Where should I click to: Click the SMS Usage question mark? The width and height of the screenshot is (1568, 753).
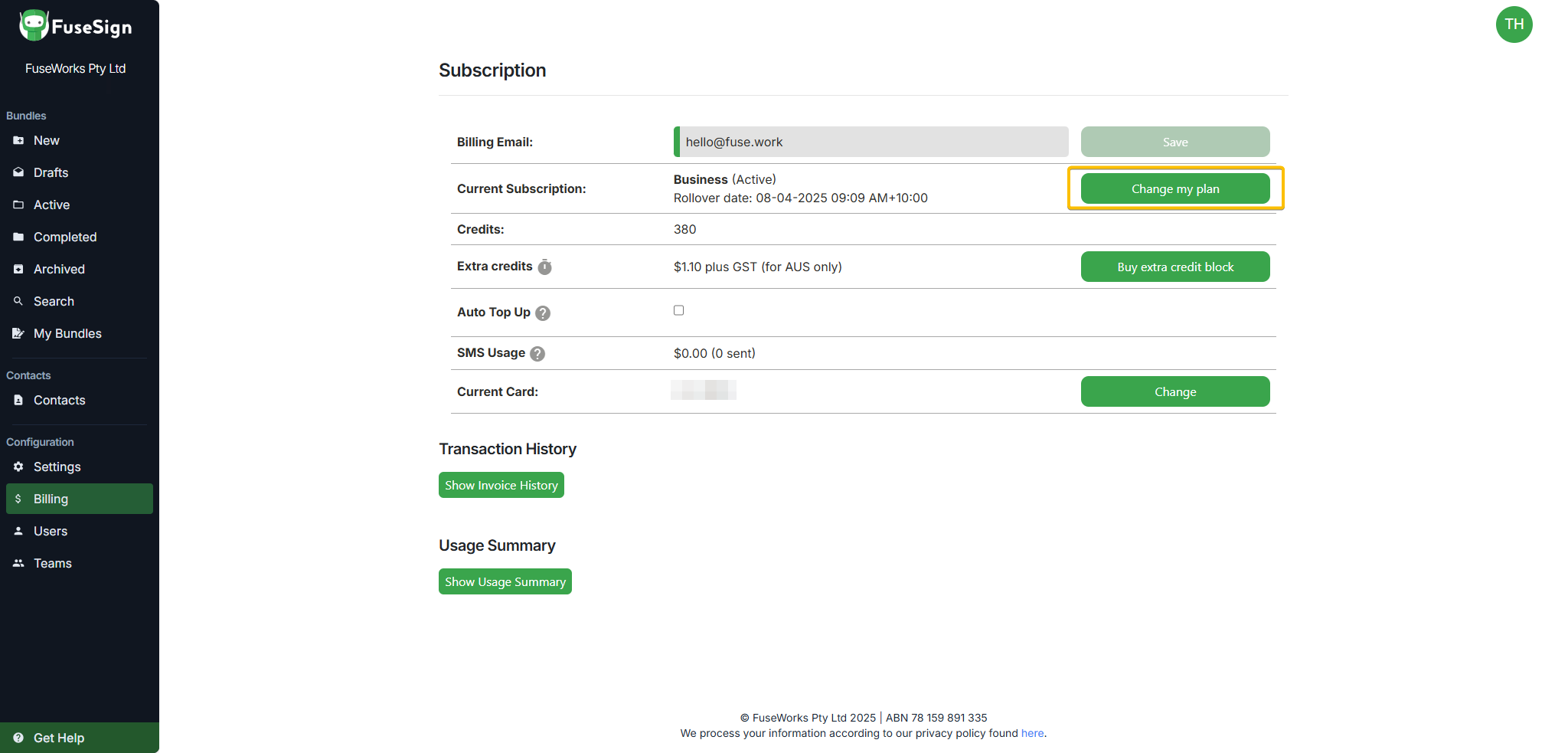point(537,353)
